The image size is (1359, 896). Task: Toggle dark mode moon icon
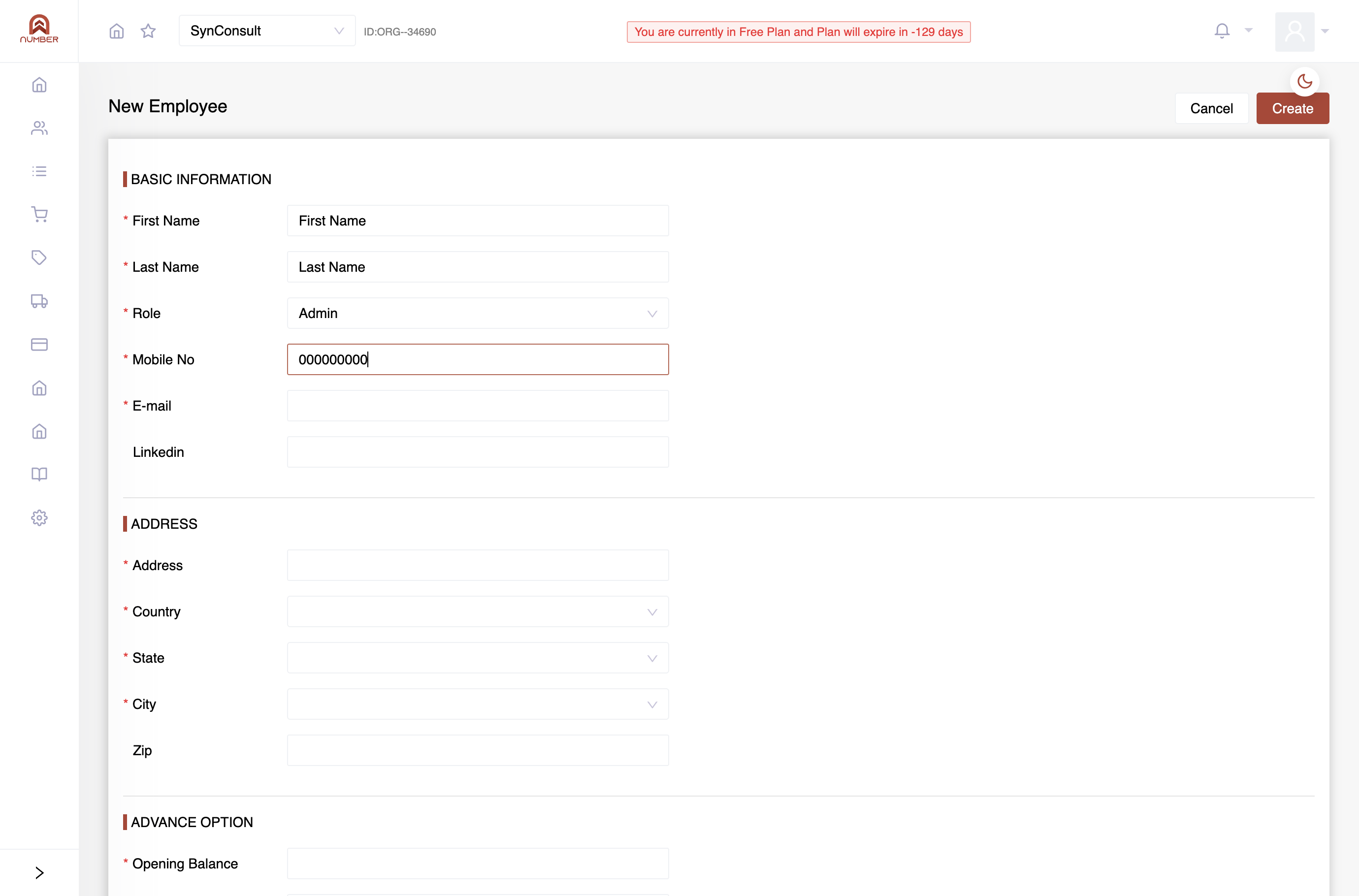(1305, 81)
